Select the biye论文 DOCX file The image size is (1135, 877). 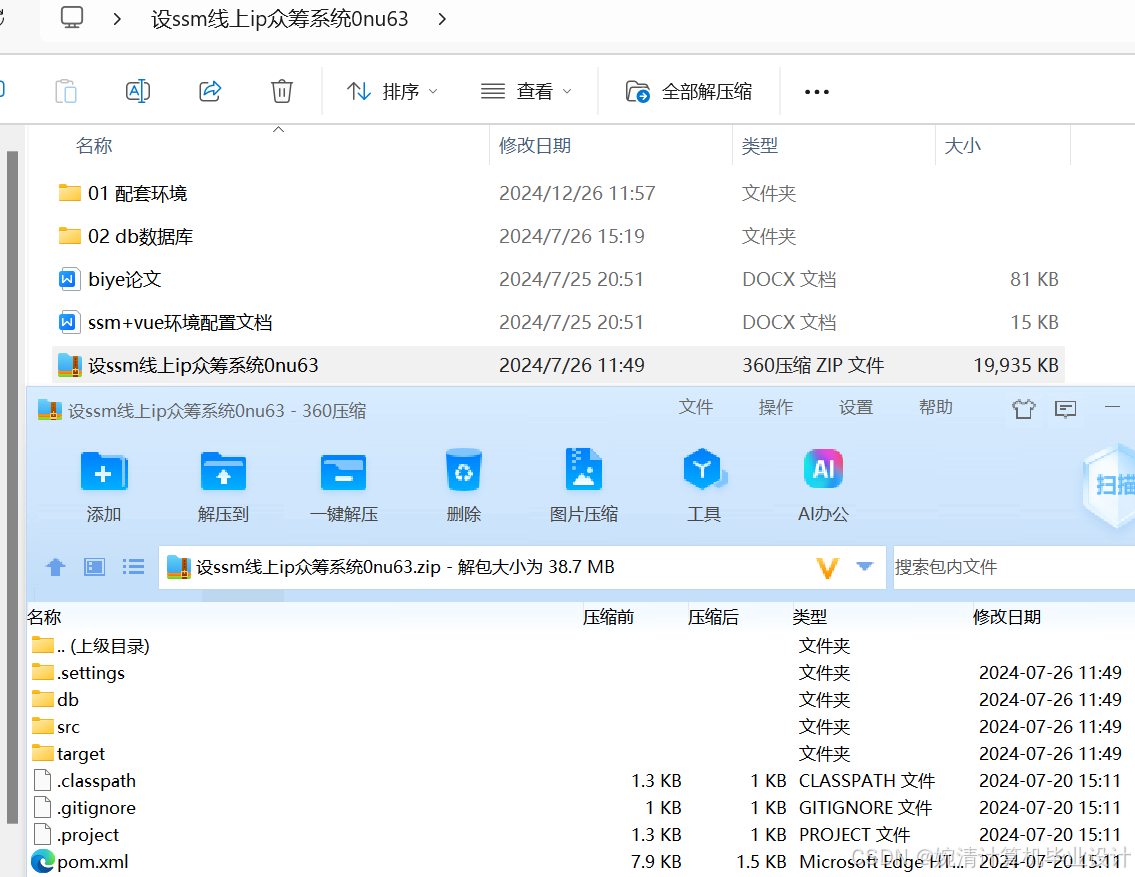tap(558, 279)
